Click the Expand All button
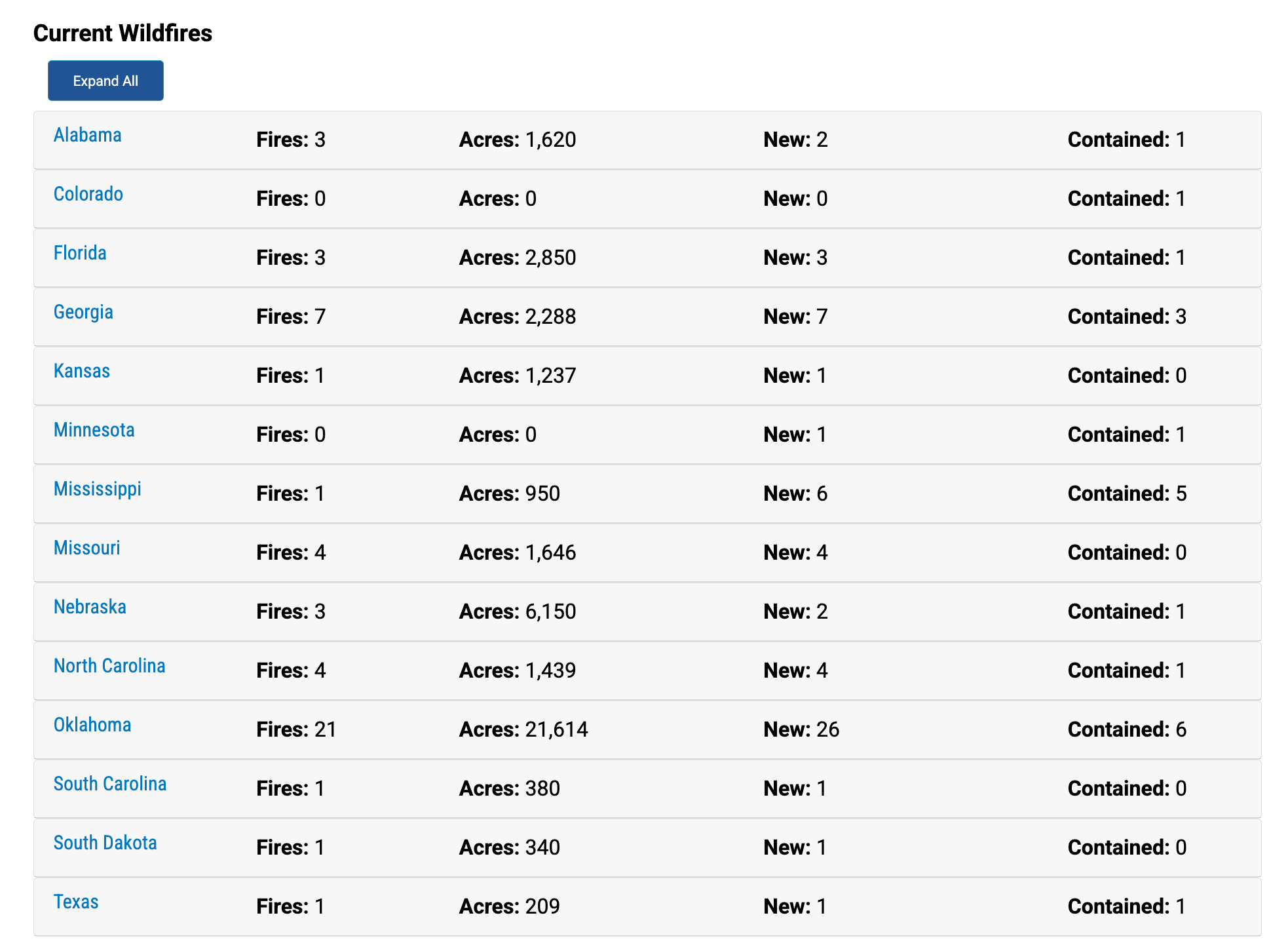The width and height of the screenshot is (1288, 949). 105,81
